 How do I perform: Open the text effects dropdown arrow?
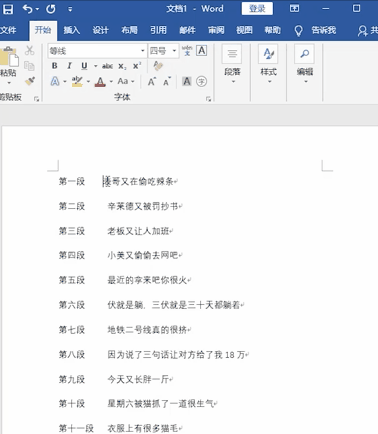click(x=65, y=81)
